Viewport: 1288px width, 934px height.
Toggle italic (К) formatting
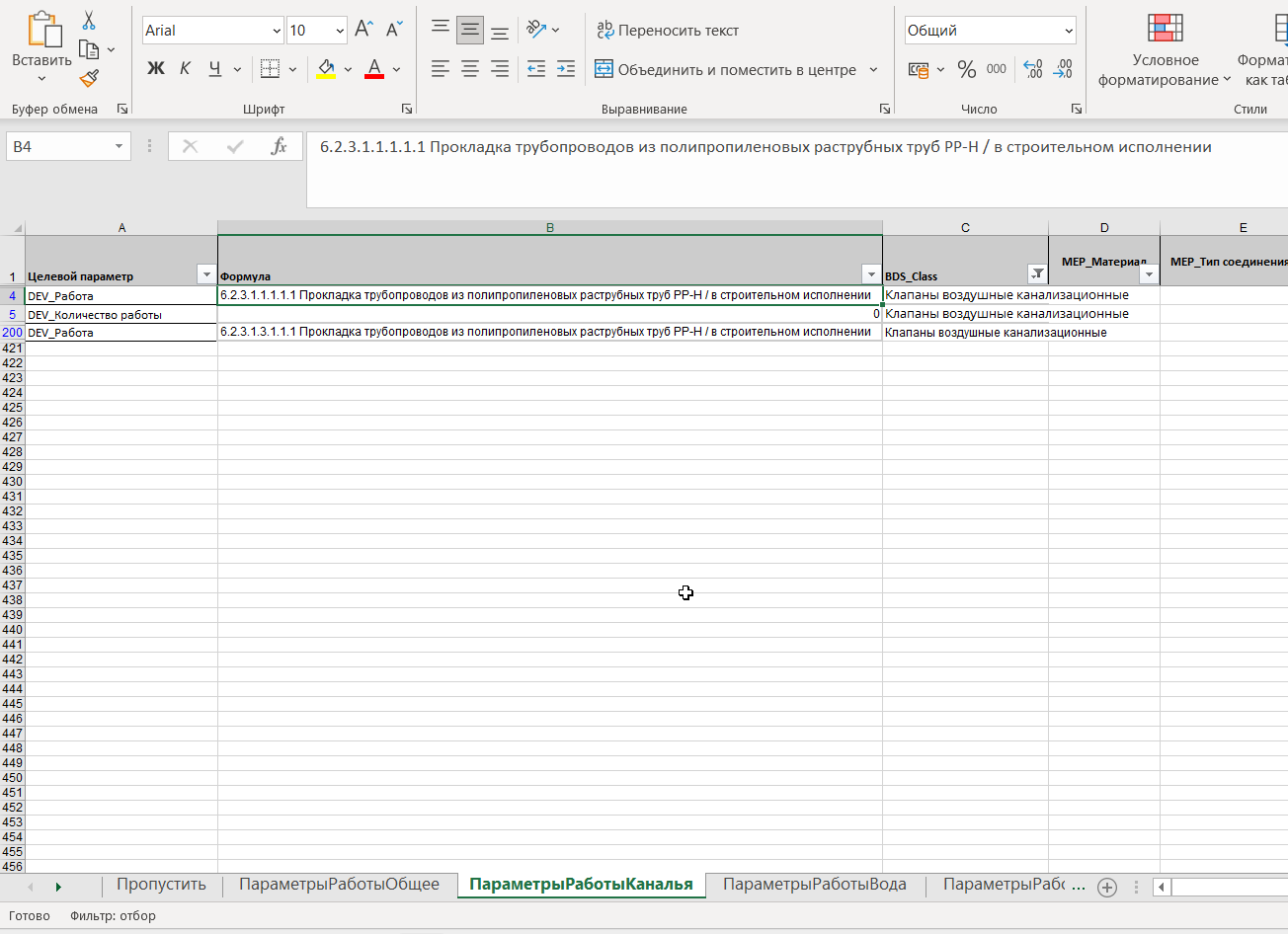186,69
